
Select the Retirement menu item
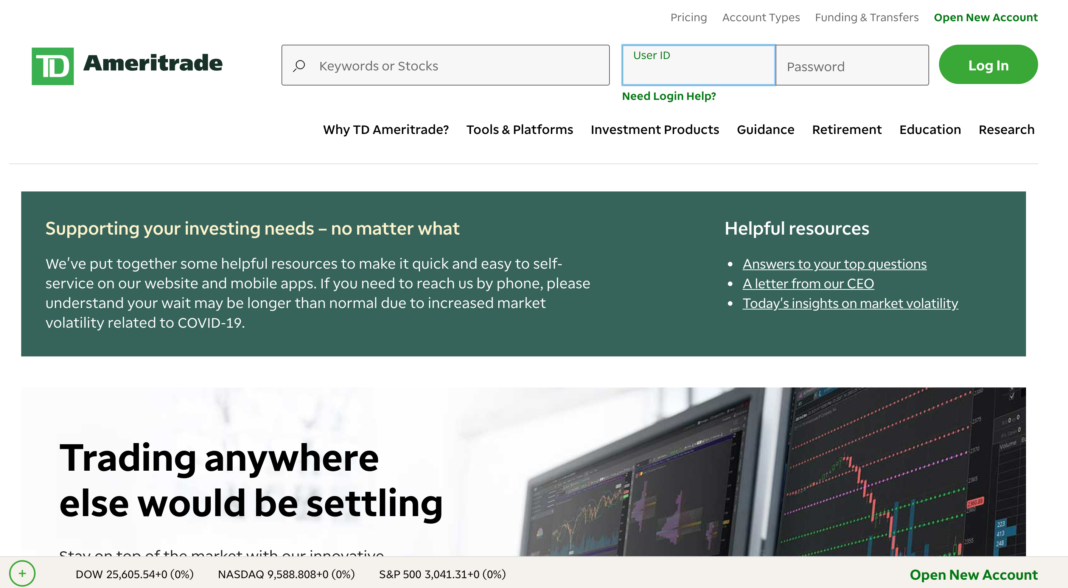846,129
